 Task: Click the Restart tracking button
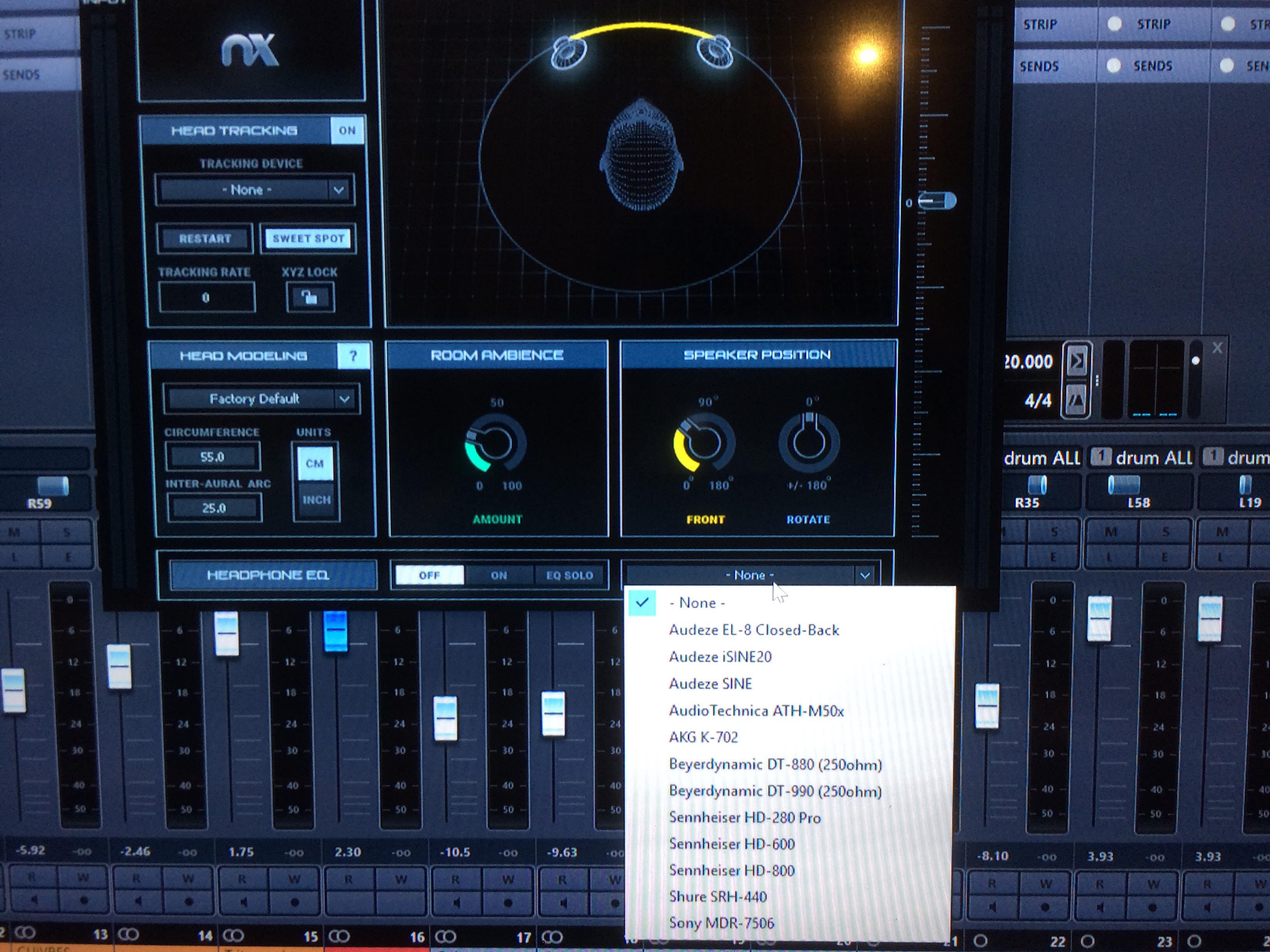205,239
